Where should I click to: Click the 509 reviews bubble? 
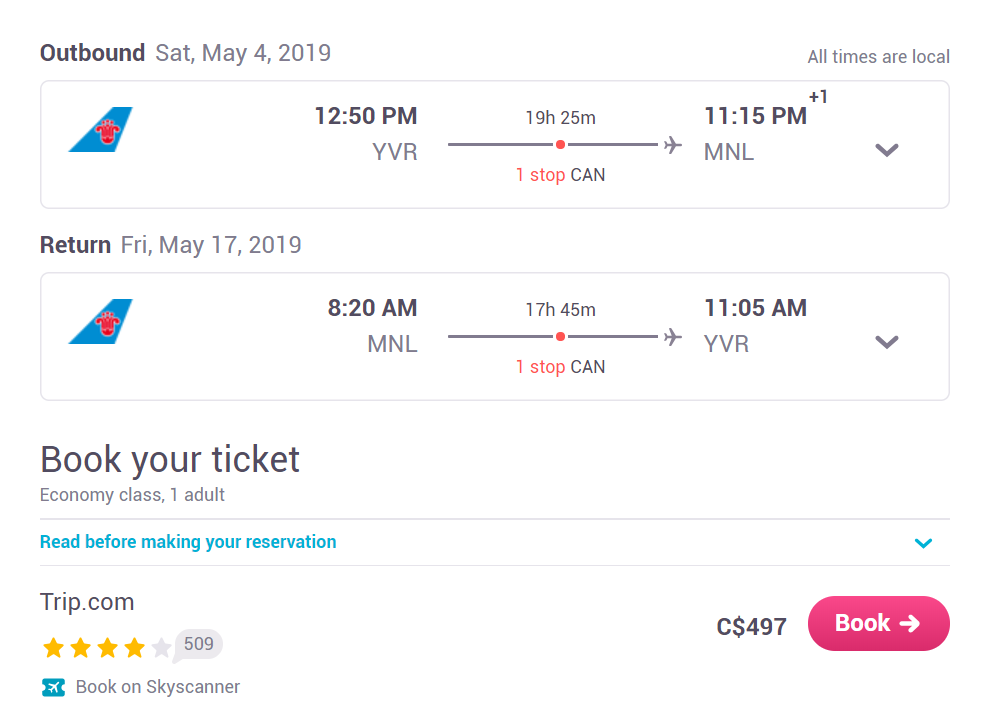(198, 645)
